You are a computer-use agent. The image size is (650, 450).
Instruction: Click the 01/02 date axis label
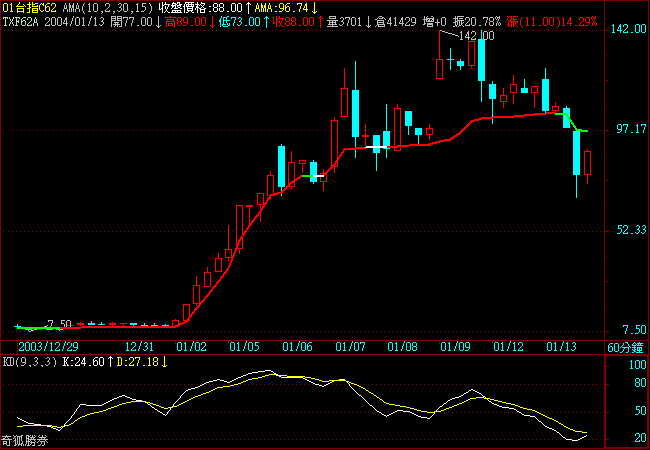(x=191, y=346)
